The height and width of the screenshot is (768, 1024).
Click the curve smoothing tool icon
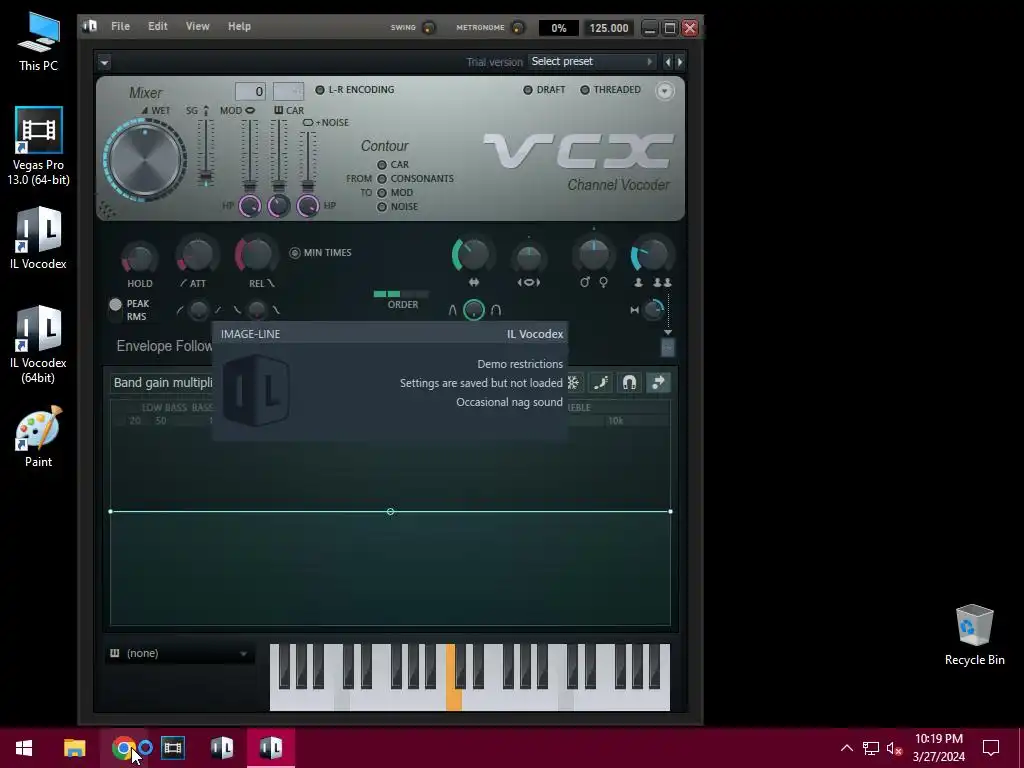600,383
